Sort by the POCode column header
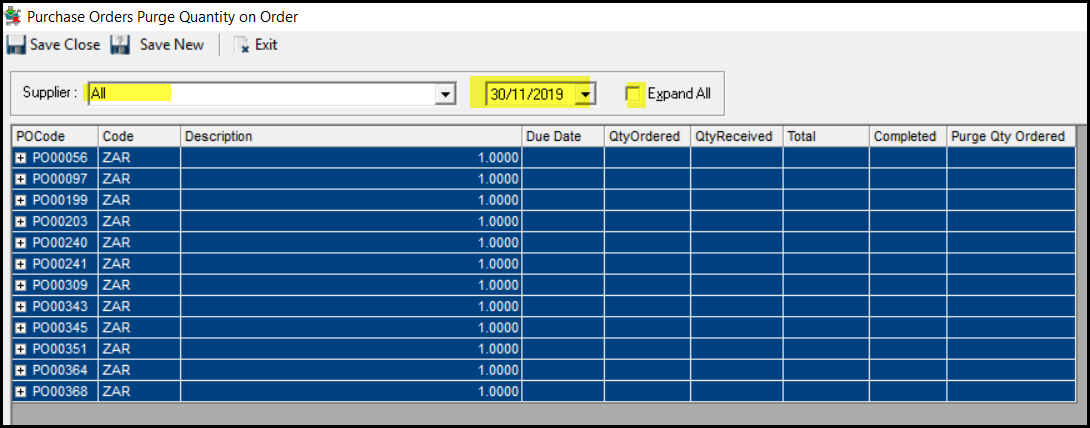1090x428 pixels. pyautogui.click(x=55, y=136)
